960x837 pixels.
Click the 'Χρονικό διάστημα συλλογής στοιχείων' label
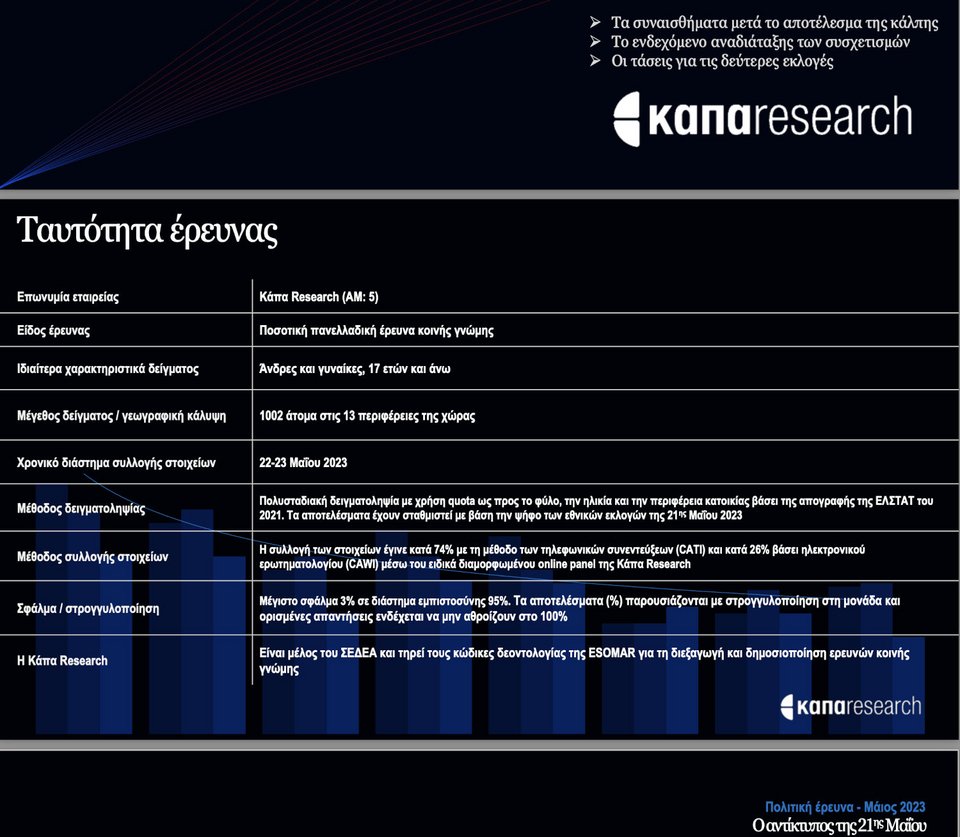(x=116, y=462)
